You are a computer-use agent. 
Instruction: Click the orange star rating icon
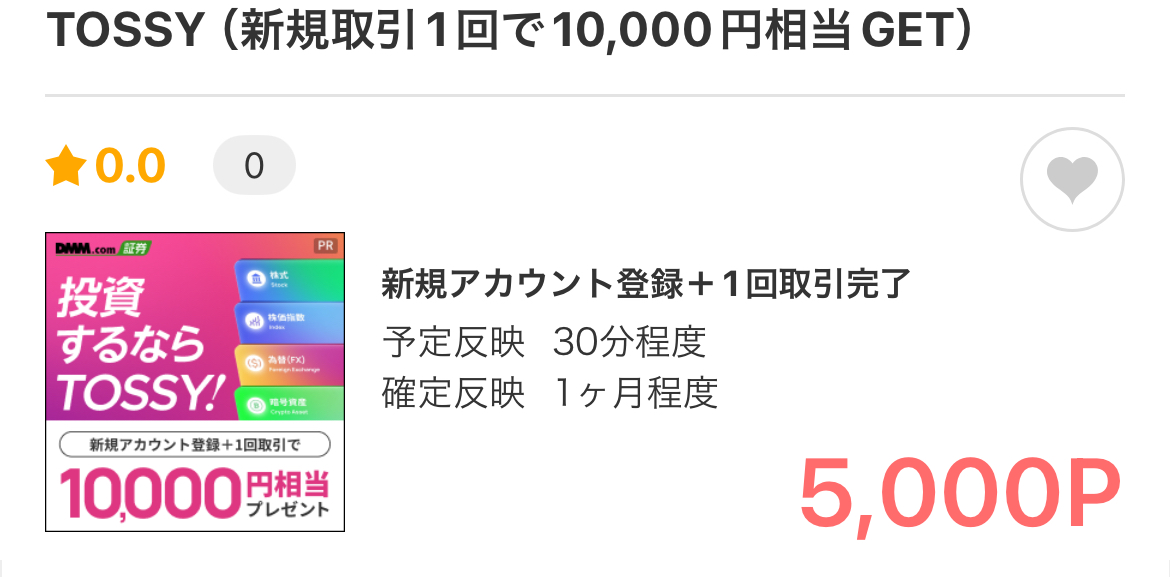coord(65,166)
